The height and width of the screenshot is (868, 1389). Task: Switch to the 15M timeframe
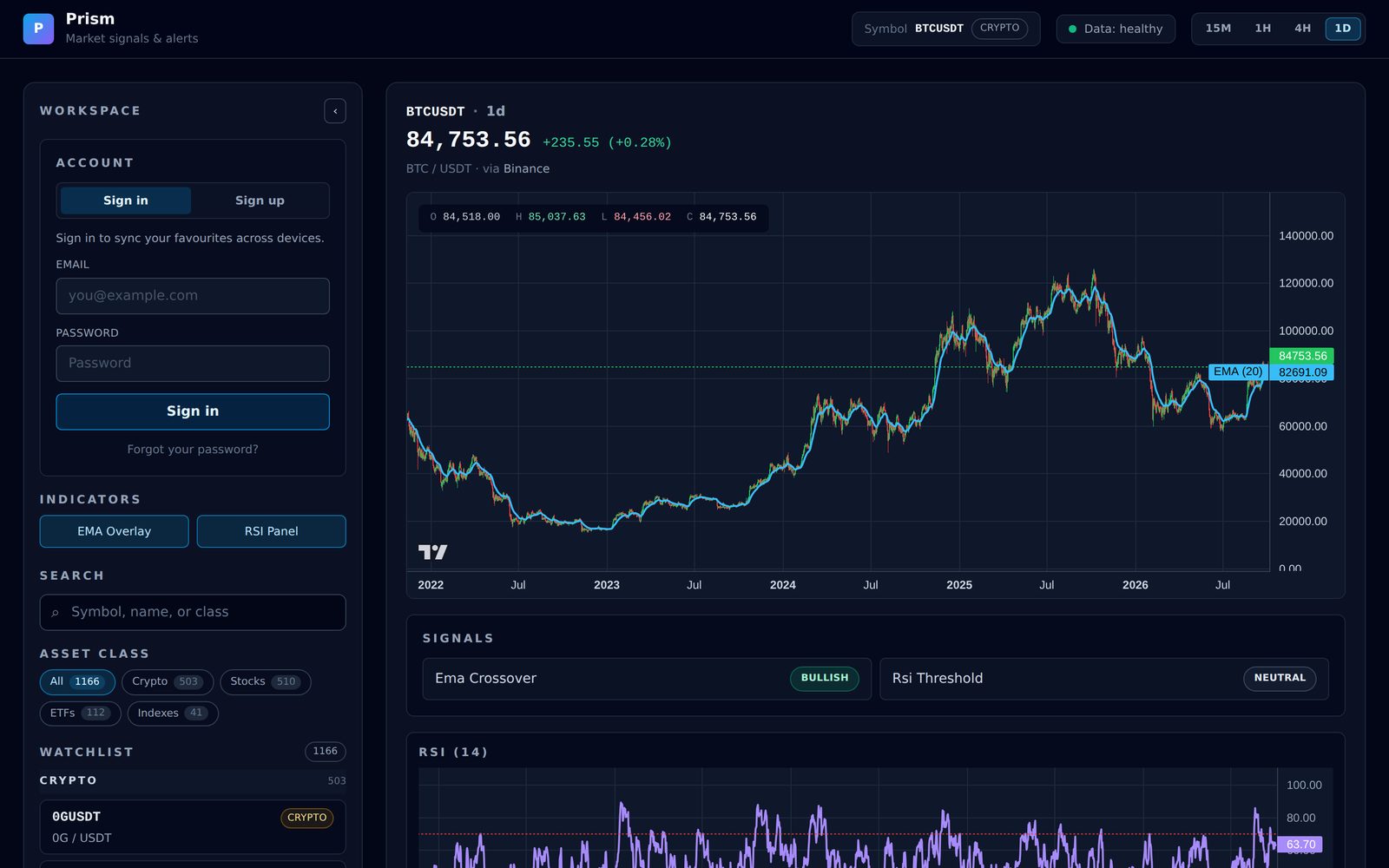tap(1218, 29)
